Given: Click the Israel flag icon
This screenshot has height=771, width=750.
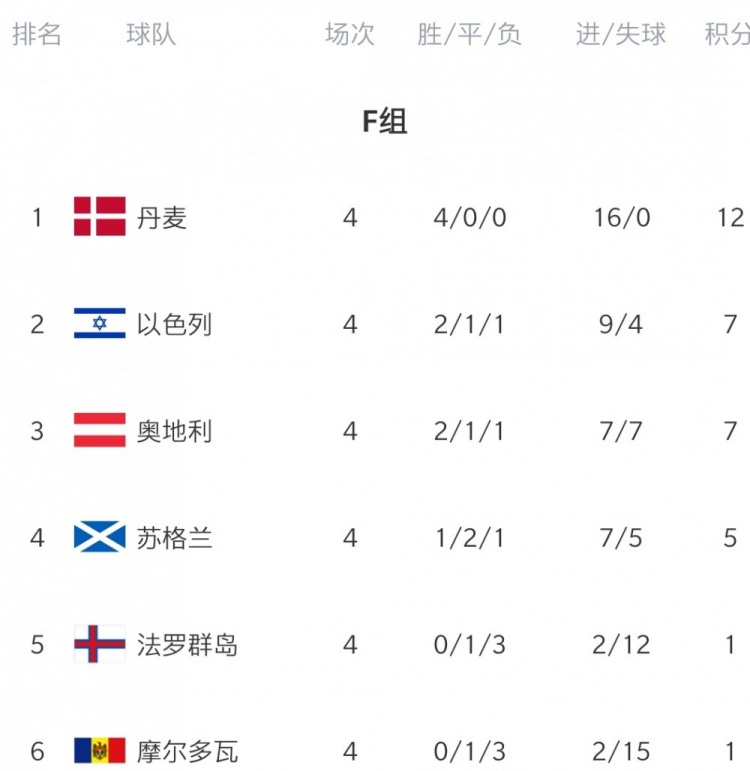Looking at the screenshot, I should 100,323.
